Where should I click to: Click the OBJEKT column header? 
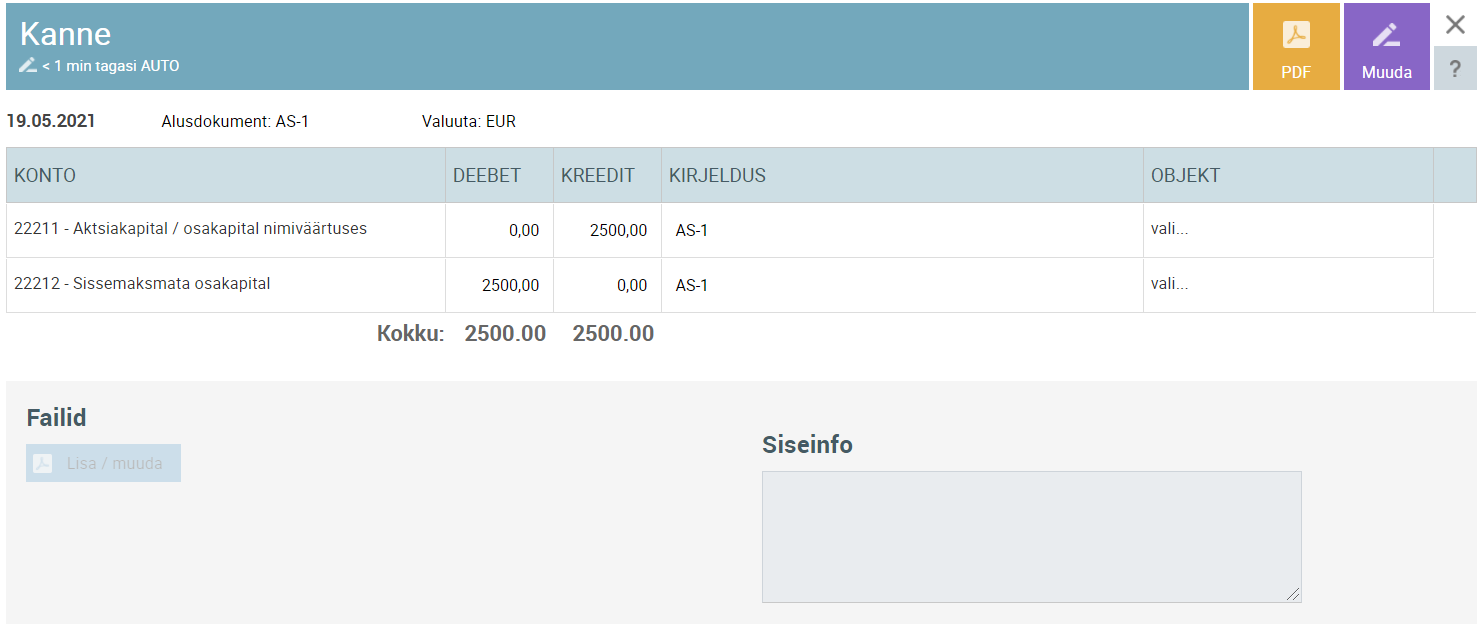click(1185, 176)
